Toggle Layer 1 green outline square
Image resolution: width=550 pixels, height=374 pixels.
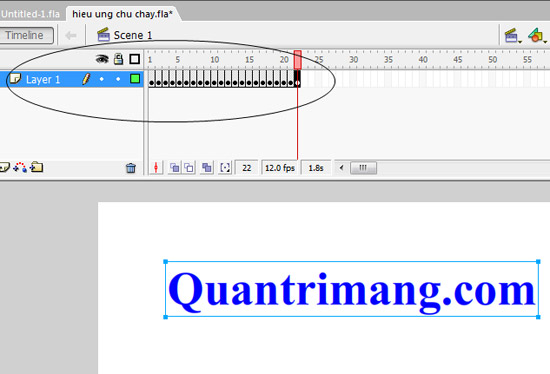[x=135, y=79]
